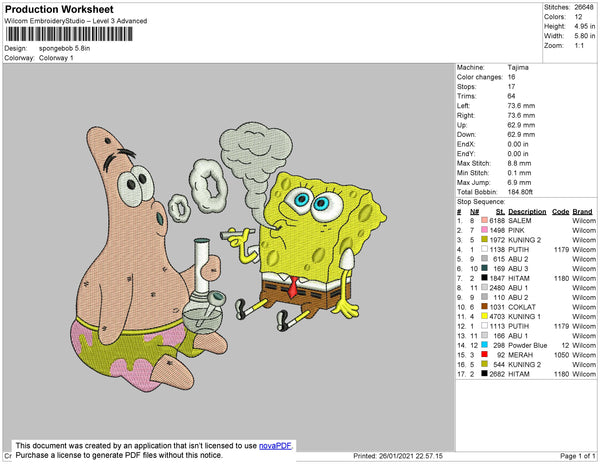Select the ABU 3 dark teal swatch
The width and height of the screenshot is (600, 464).
tap(484, 269)
